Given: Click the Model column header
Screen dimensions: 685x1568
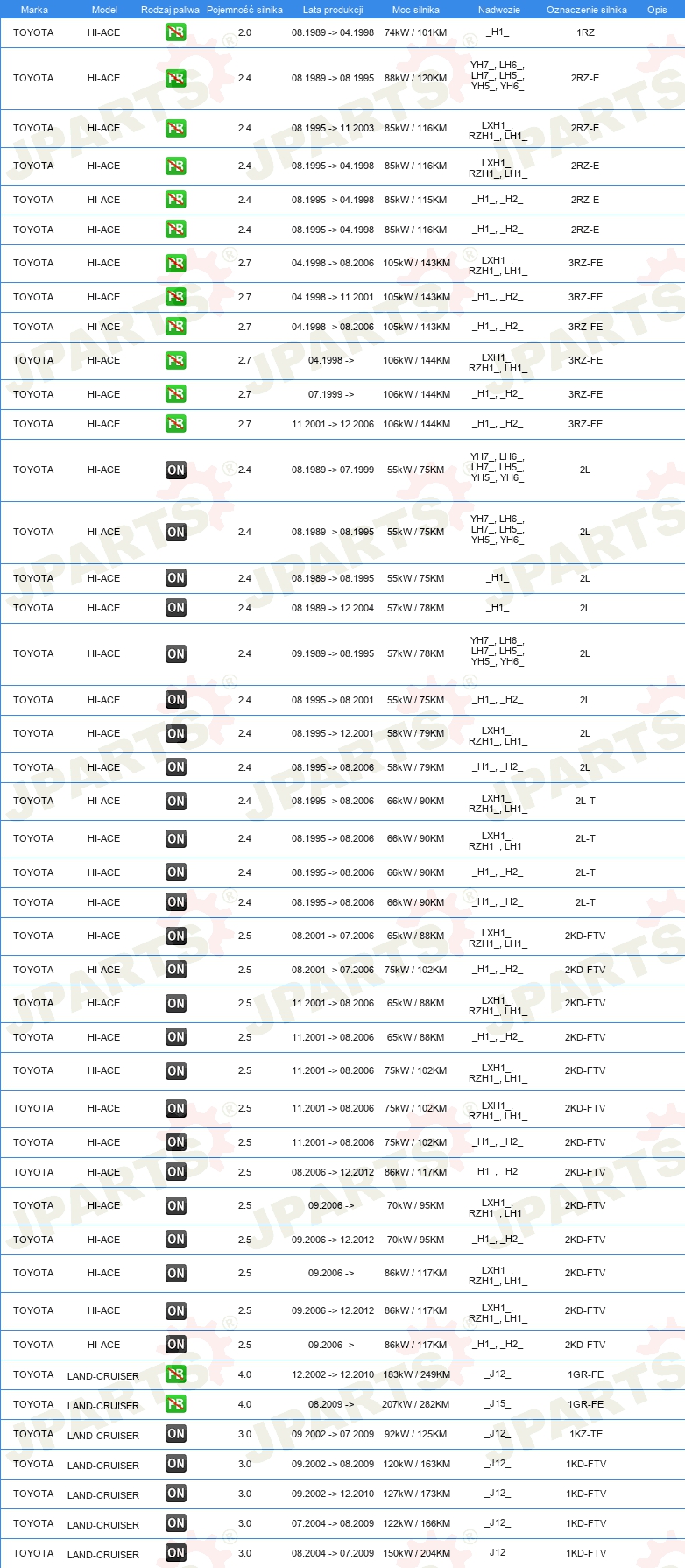Looking at the screenshot, I should [x=104, y=10].
